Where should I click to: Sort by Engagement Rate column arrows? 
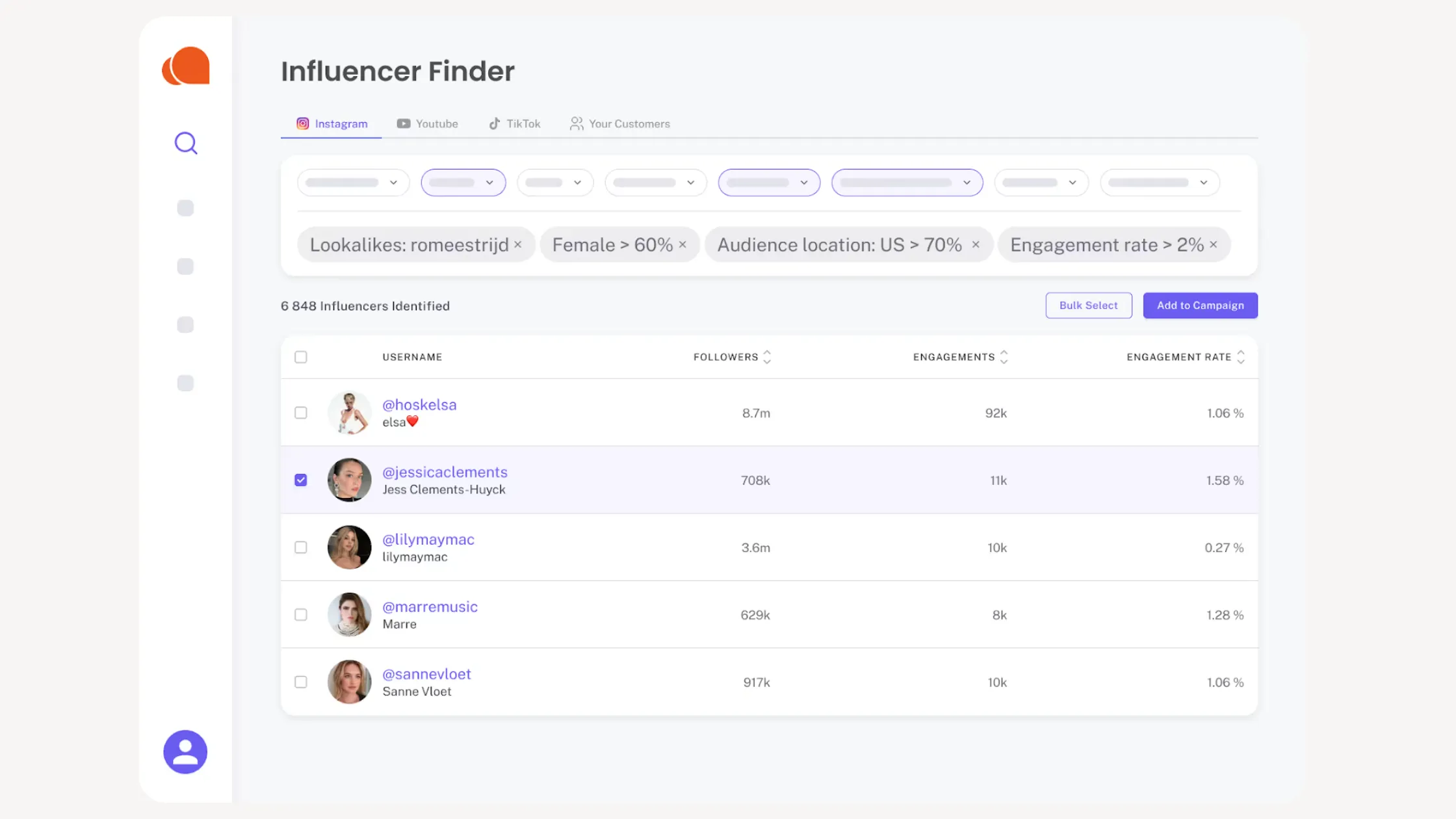coord(1241,357)
